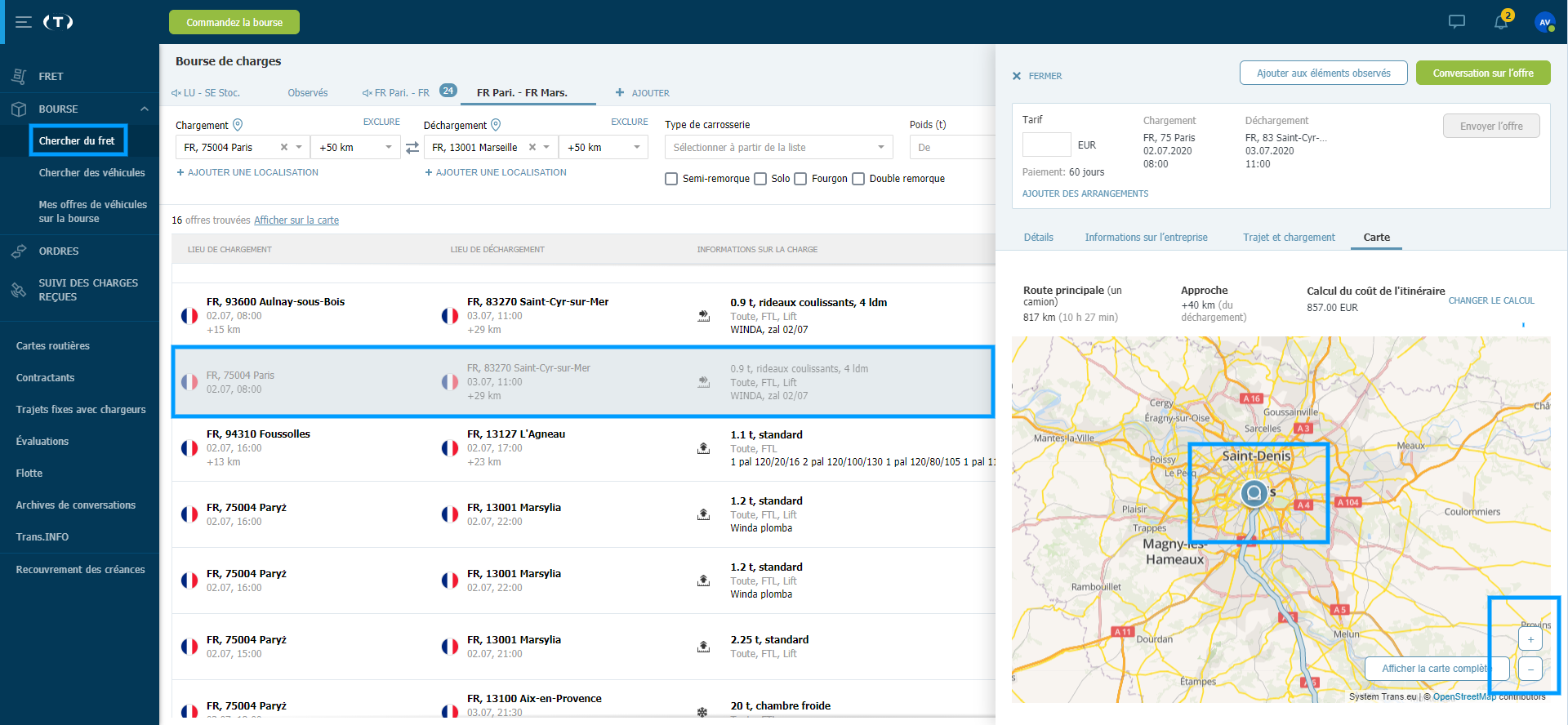Open the Type de carrosserie dropdown

coord(779,147)
